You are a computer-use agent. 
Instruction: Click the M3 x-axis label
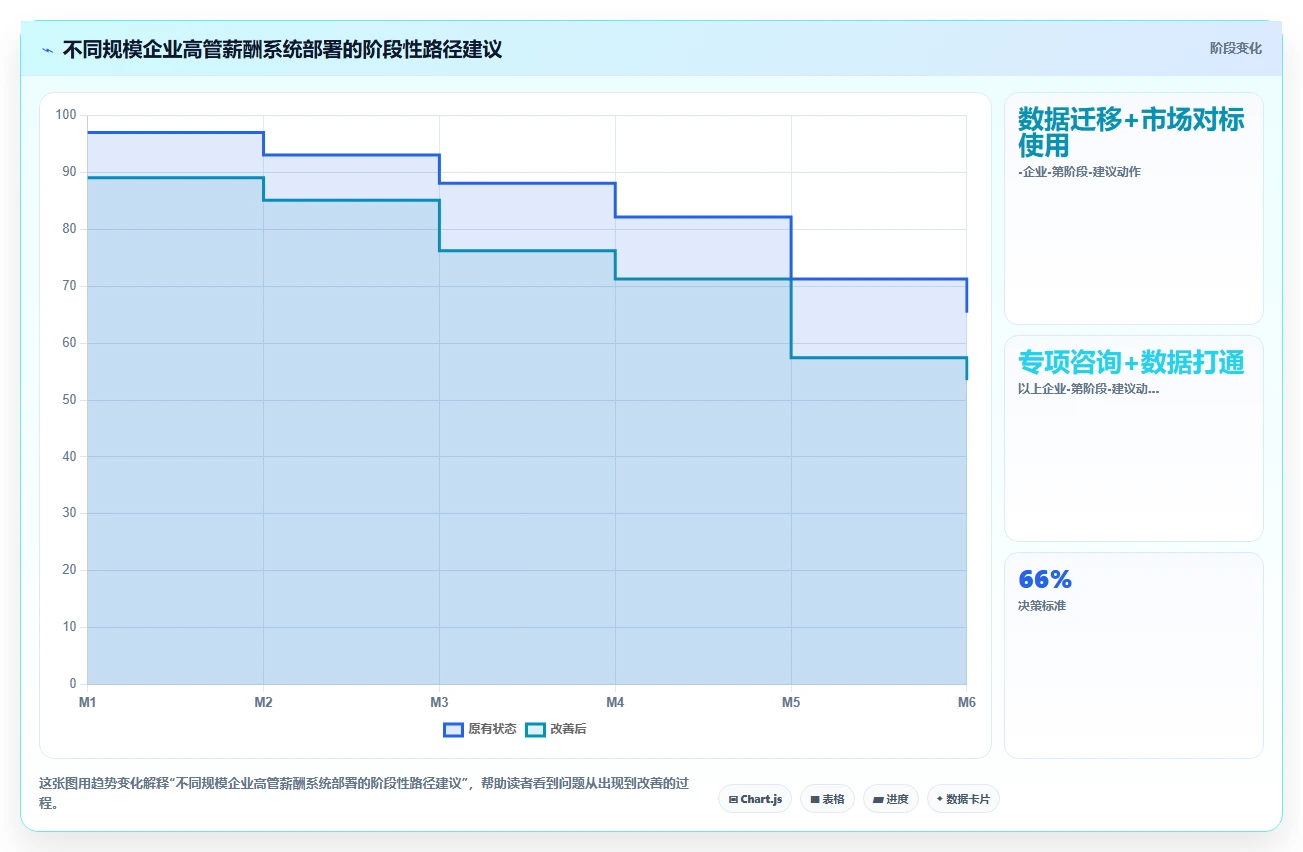pos(440,702)
